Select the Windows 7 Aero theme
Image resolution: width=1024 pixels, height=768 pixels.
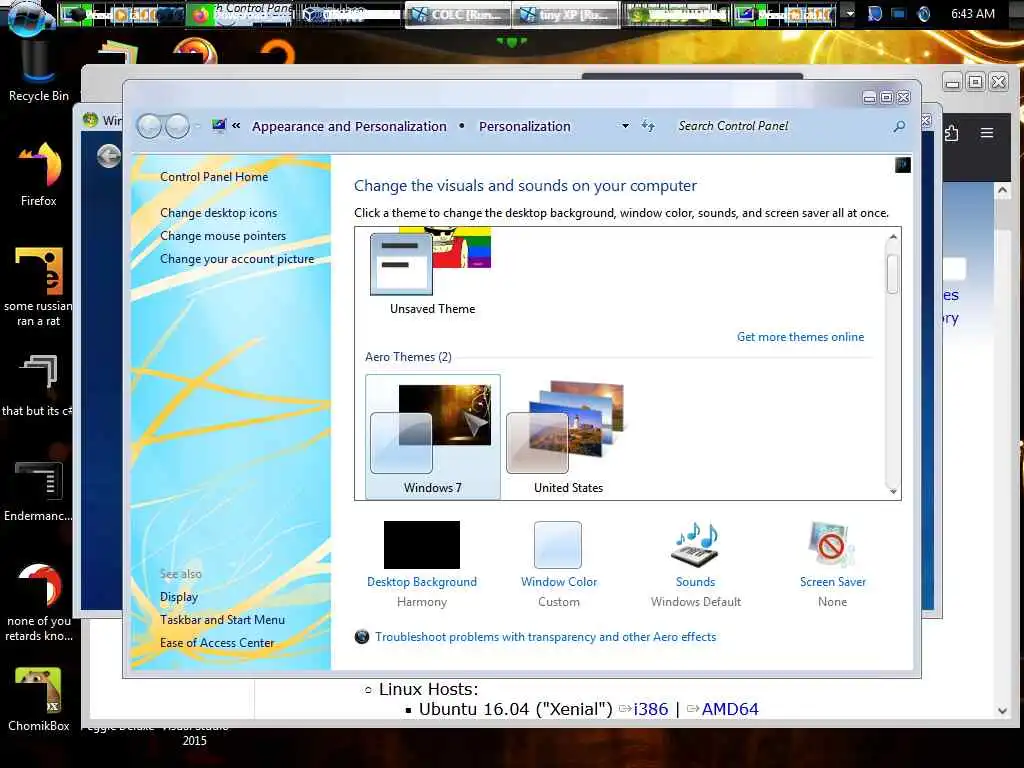coord(432,436)
